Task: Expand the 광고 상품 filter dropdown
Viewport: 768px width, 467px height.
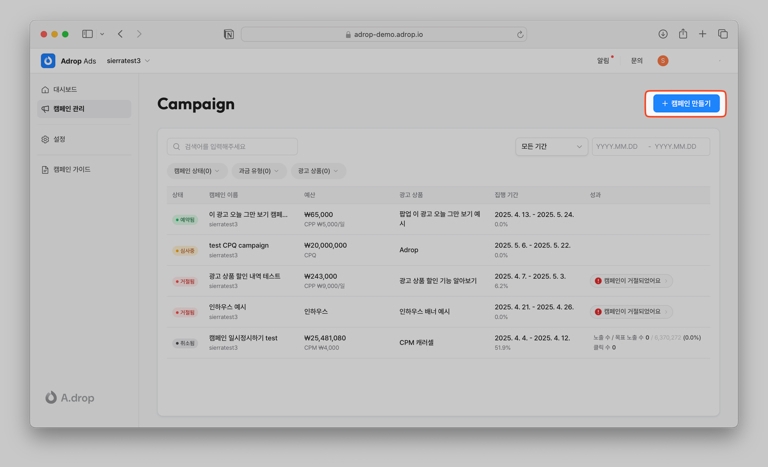Action: point(318,171)
